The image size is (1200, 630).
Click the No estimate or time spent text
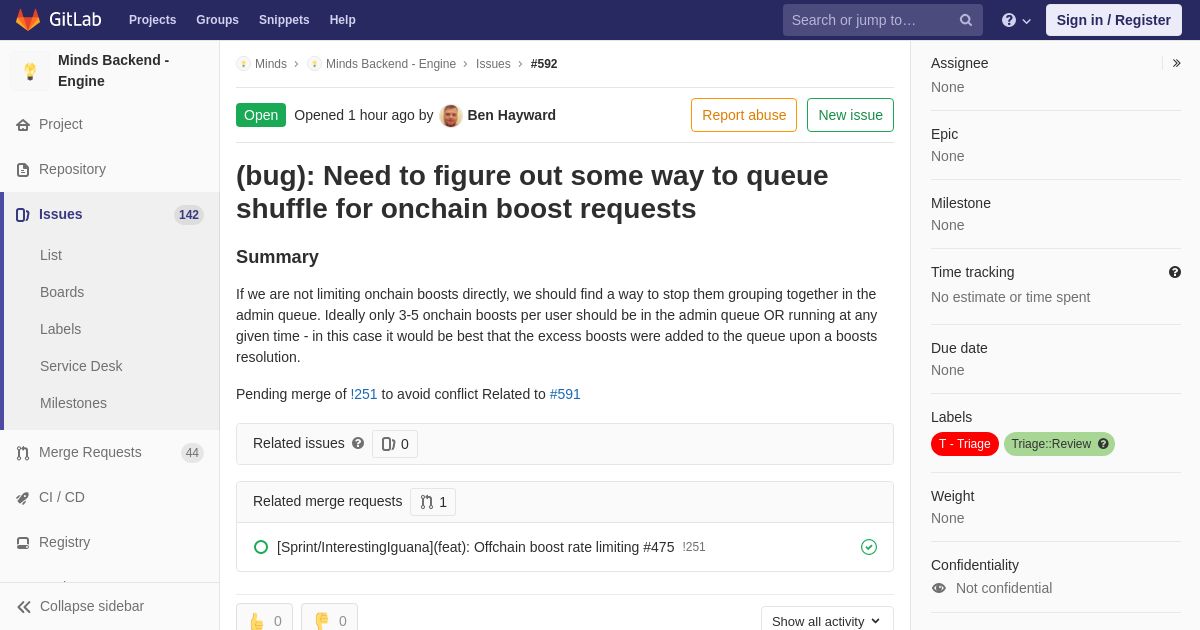coord(1011,297)
